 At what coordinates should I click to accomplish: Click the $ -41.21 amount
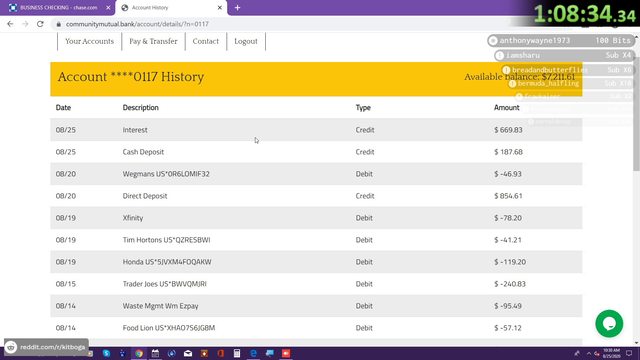(508, 240)
